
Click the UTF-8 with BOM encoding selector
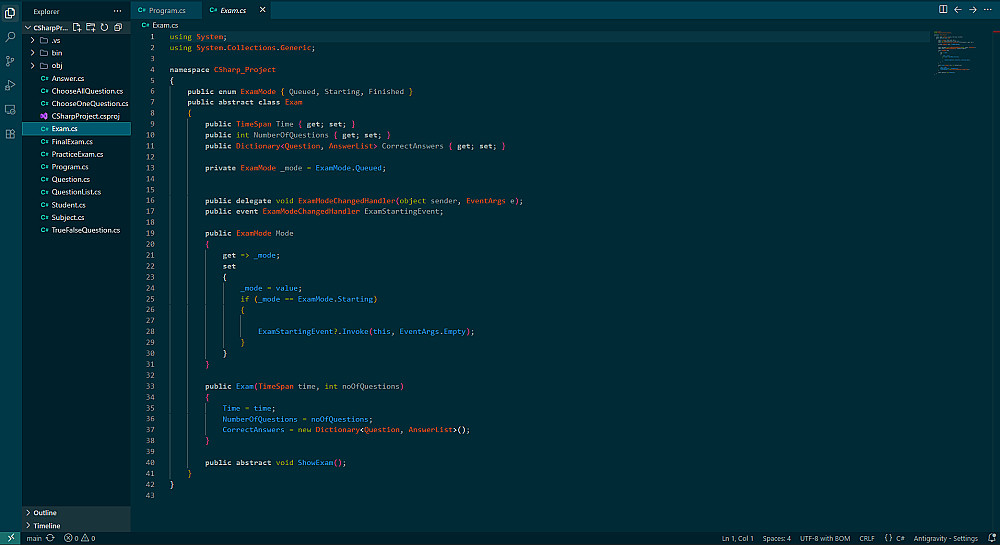(823, 538)
